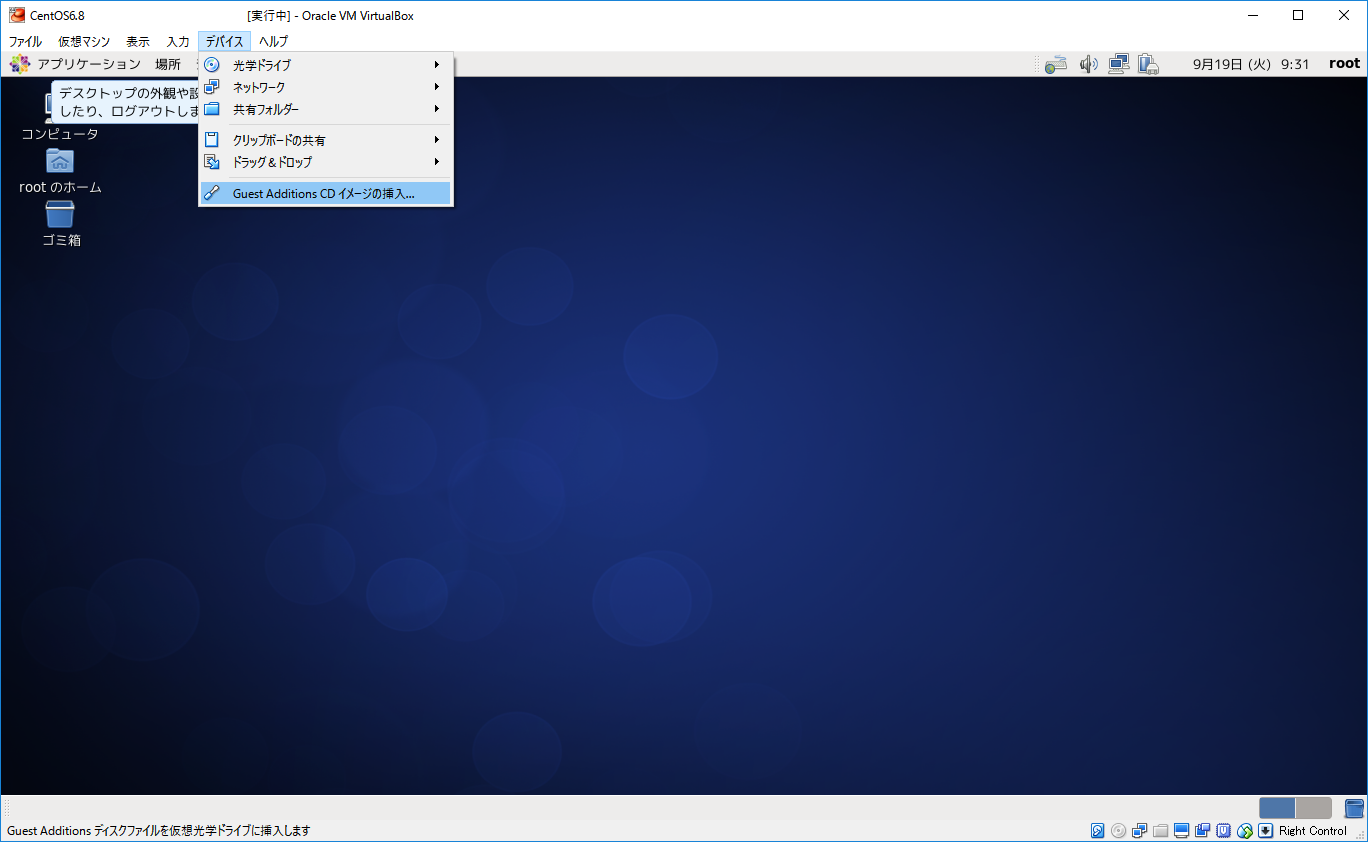Click the keyboard input method panel icon
This screenshot has height=842, width=1368.
tap(1056, 64)
